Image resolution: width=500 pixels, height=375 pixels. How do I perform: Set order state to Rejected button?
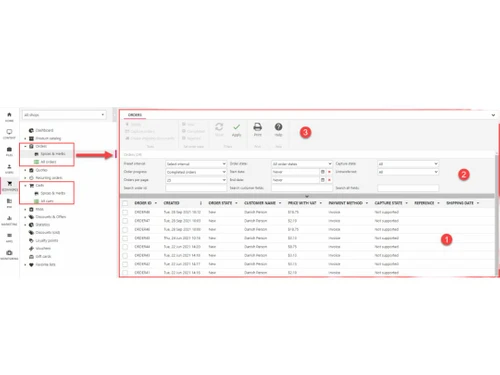pyautogui.click(x=192, y=138)
